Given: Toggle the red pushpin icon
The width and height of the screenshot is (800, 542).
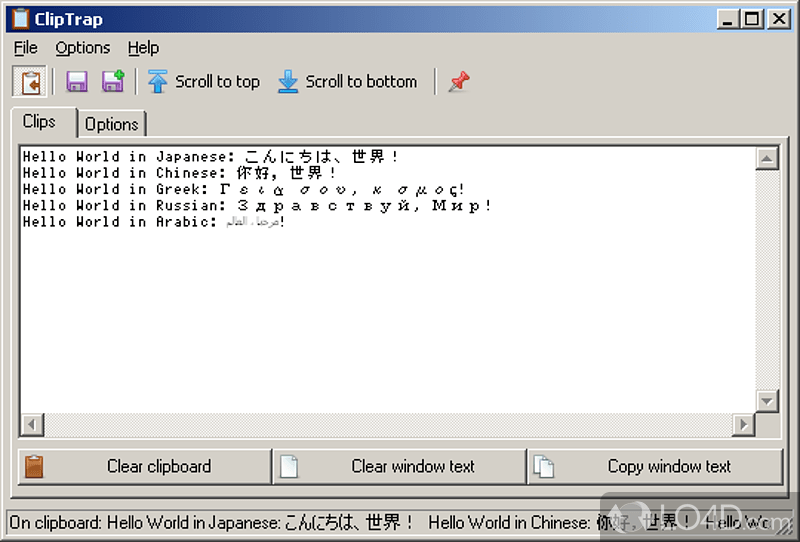Looking at the screenshot, I should (x=459, y=82).
